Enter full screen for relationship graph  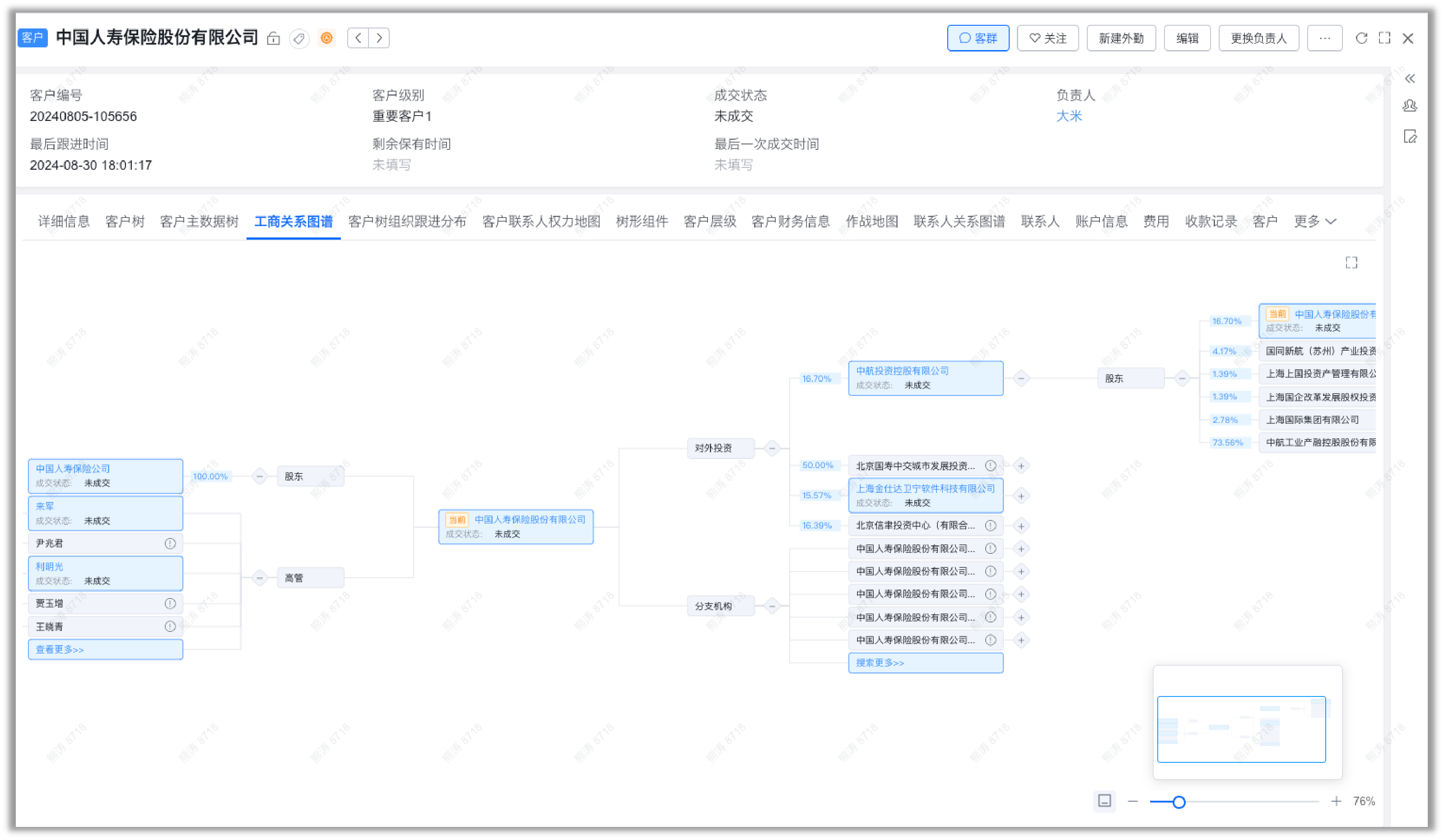point(1352,262)
